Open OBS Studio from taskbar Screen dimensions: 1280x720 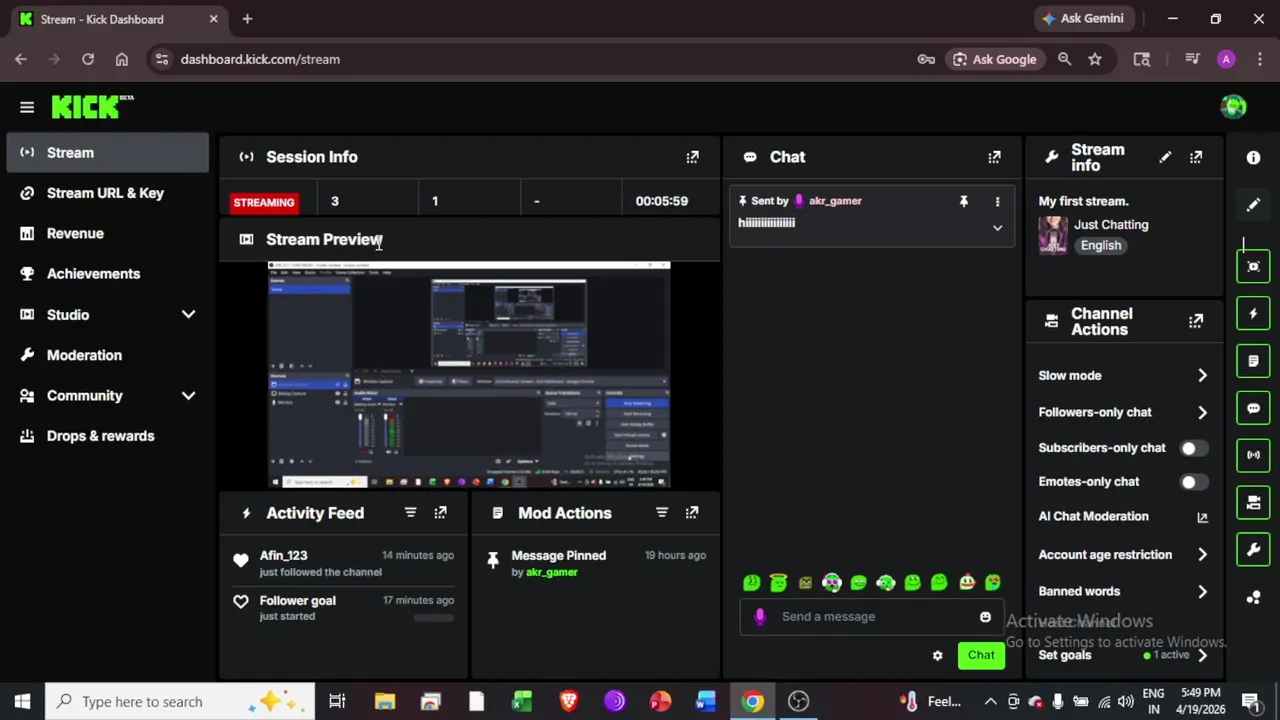[x=798, y=701]
